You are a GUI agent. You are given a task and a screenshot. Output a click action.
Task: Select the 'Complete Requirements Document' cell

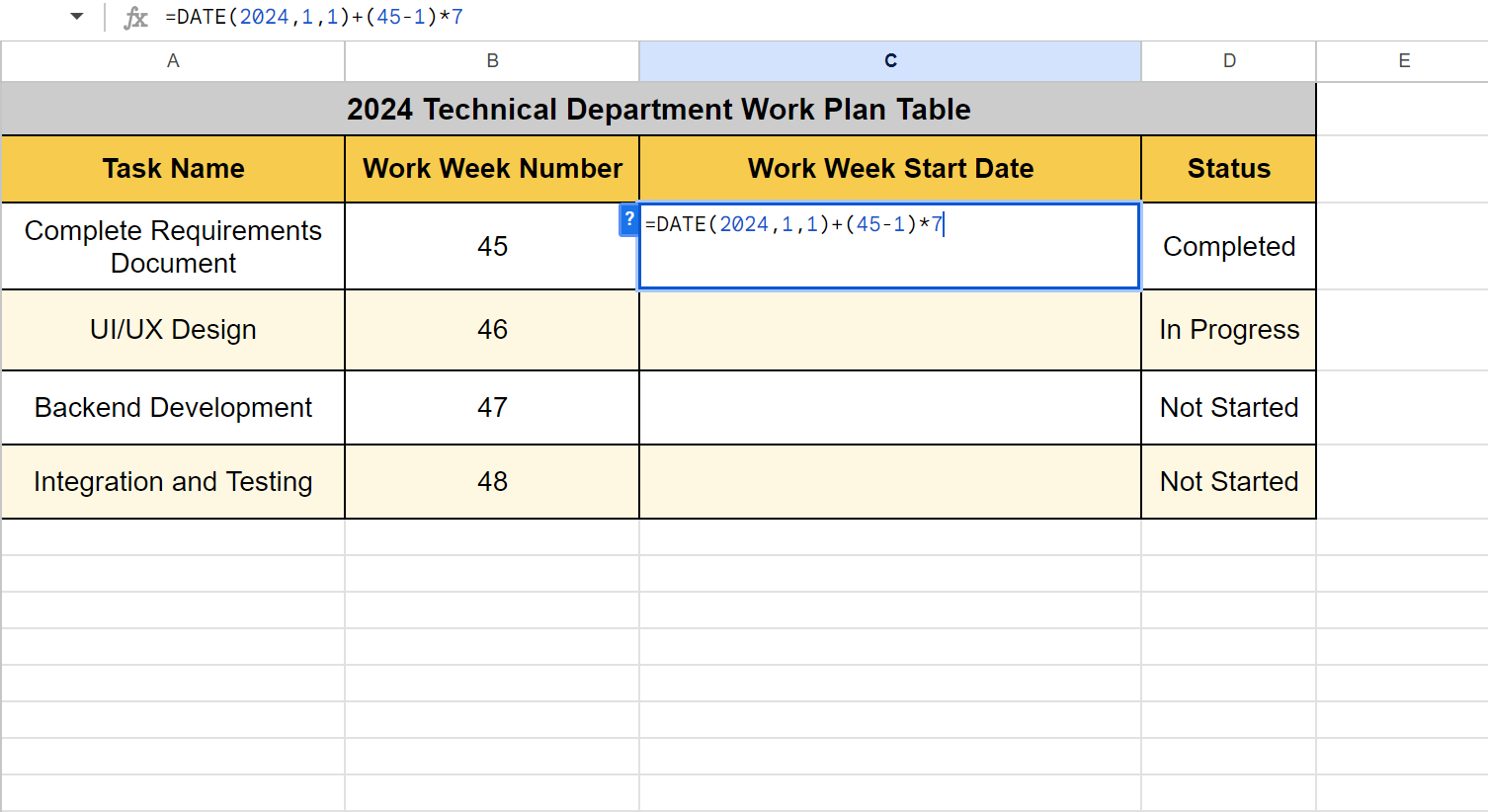(x=173, y=246)
